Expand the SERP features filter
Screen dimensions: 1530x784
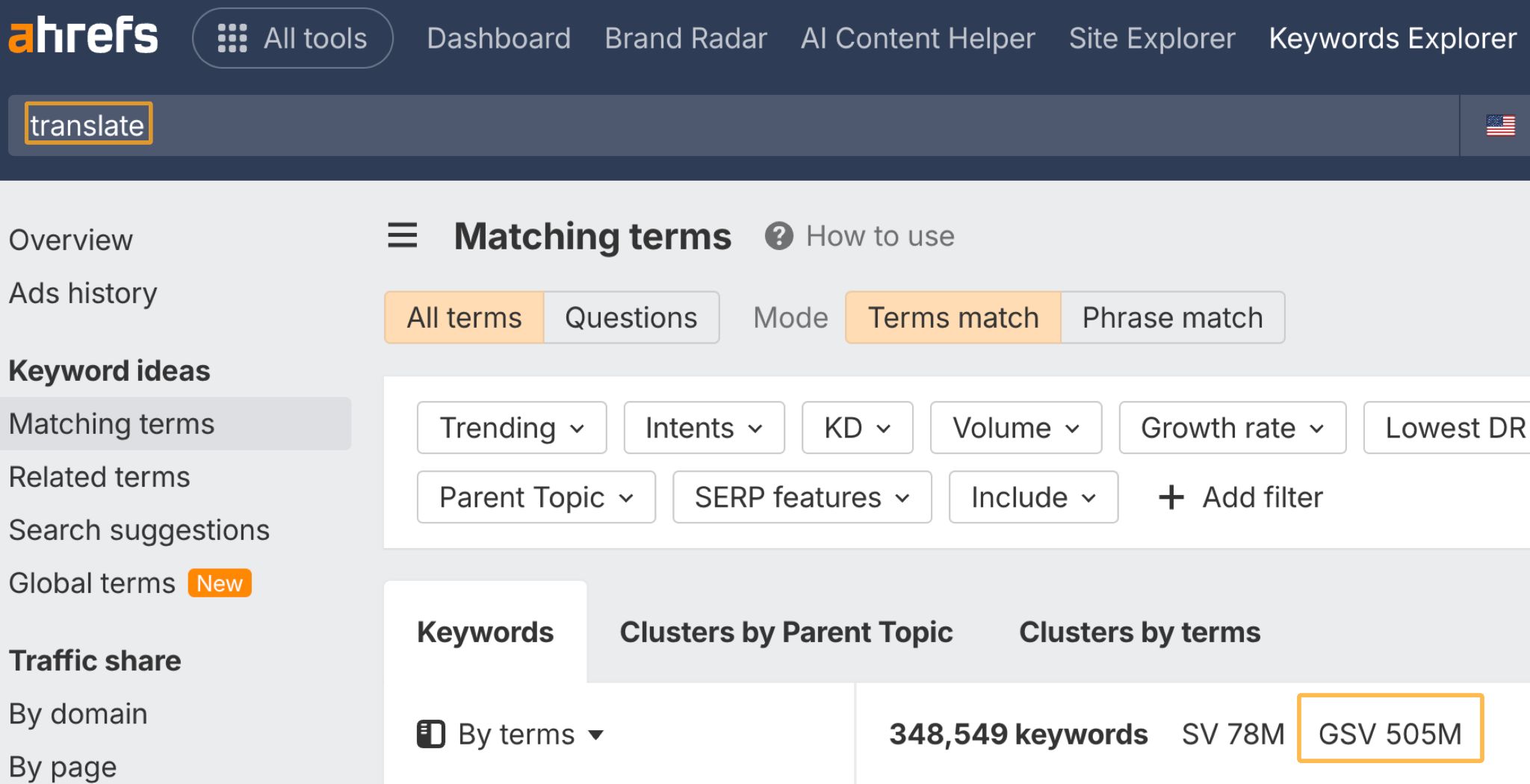point(801,497)
